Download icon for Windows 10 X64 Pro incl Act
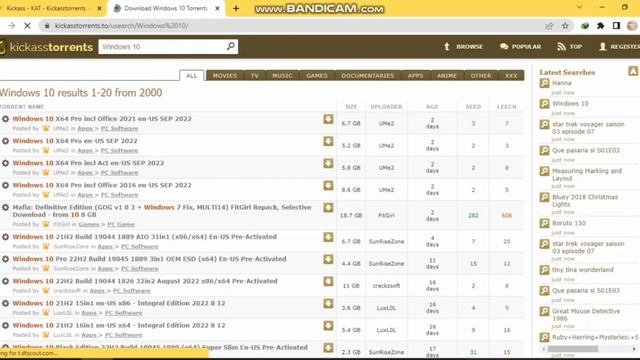 (328, 163)
